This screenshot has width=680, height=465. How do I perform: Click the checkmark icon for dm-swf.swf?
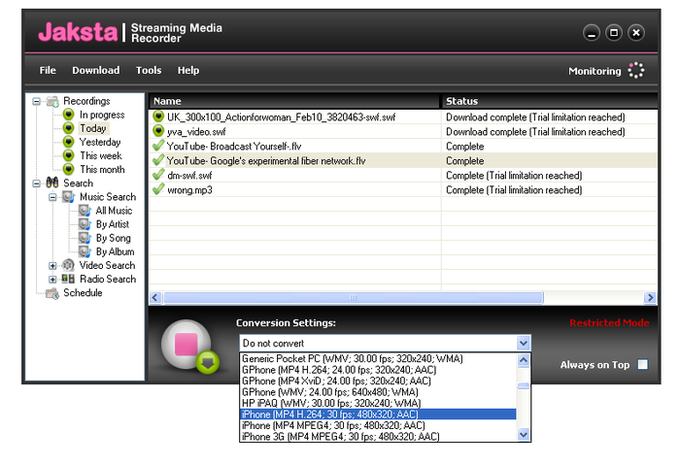click(159, 175)
